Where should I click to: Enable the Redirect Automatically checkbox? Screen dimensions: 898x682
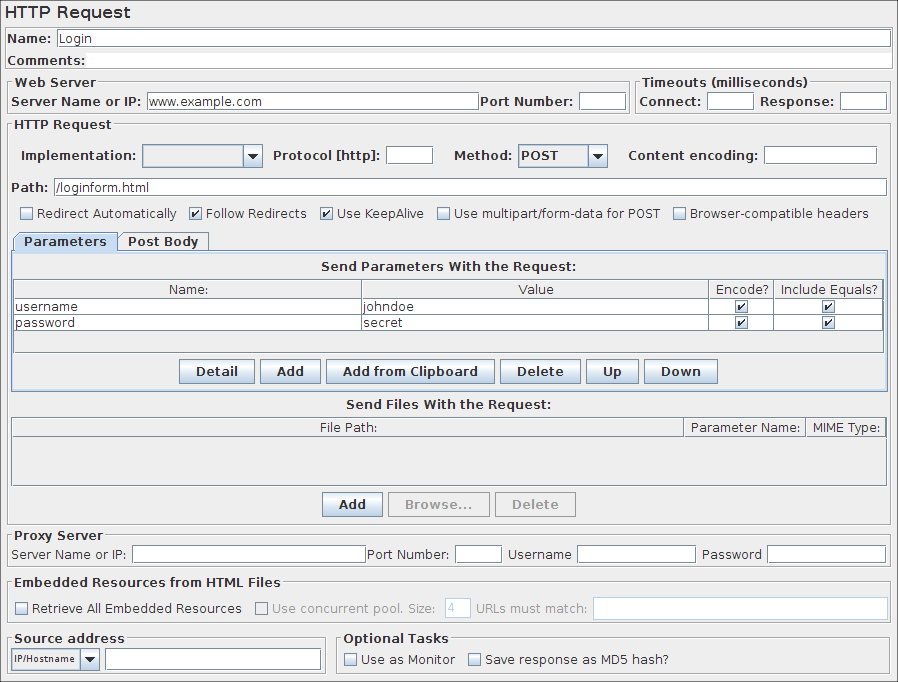27,214
